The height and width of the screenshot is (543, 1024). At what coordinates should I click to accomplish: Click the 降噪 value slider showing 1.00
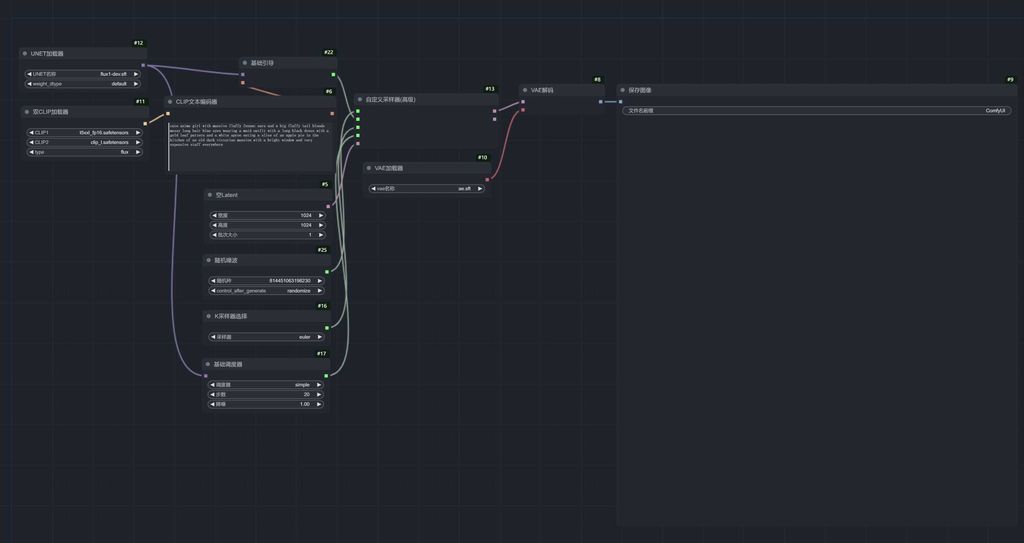click(x=266, y=404)
